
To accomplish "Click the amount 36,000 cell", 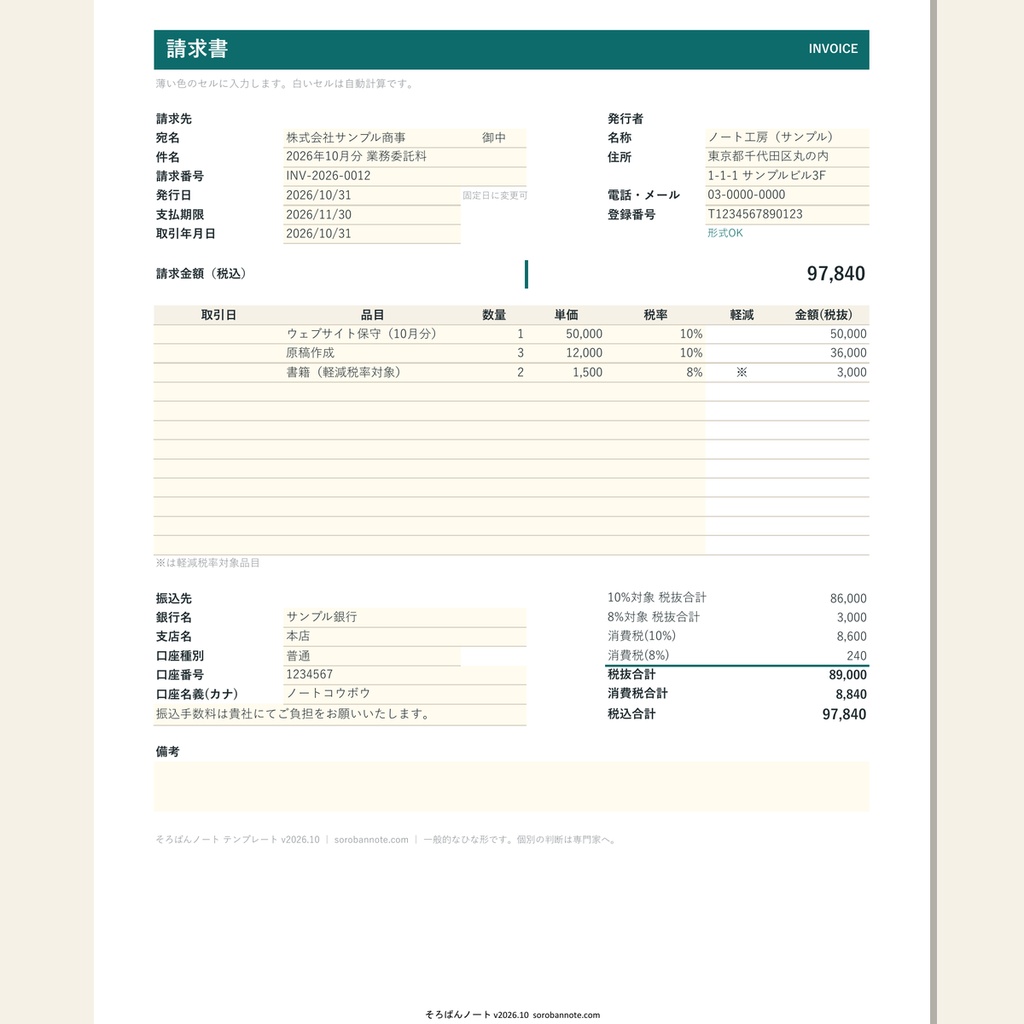I will [x=824, y=353].
